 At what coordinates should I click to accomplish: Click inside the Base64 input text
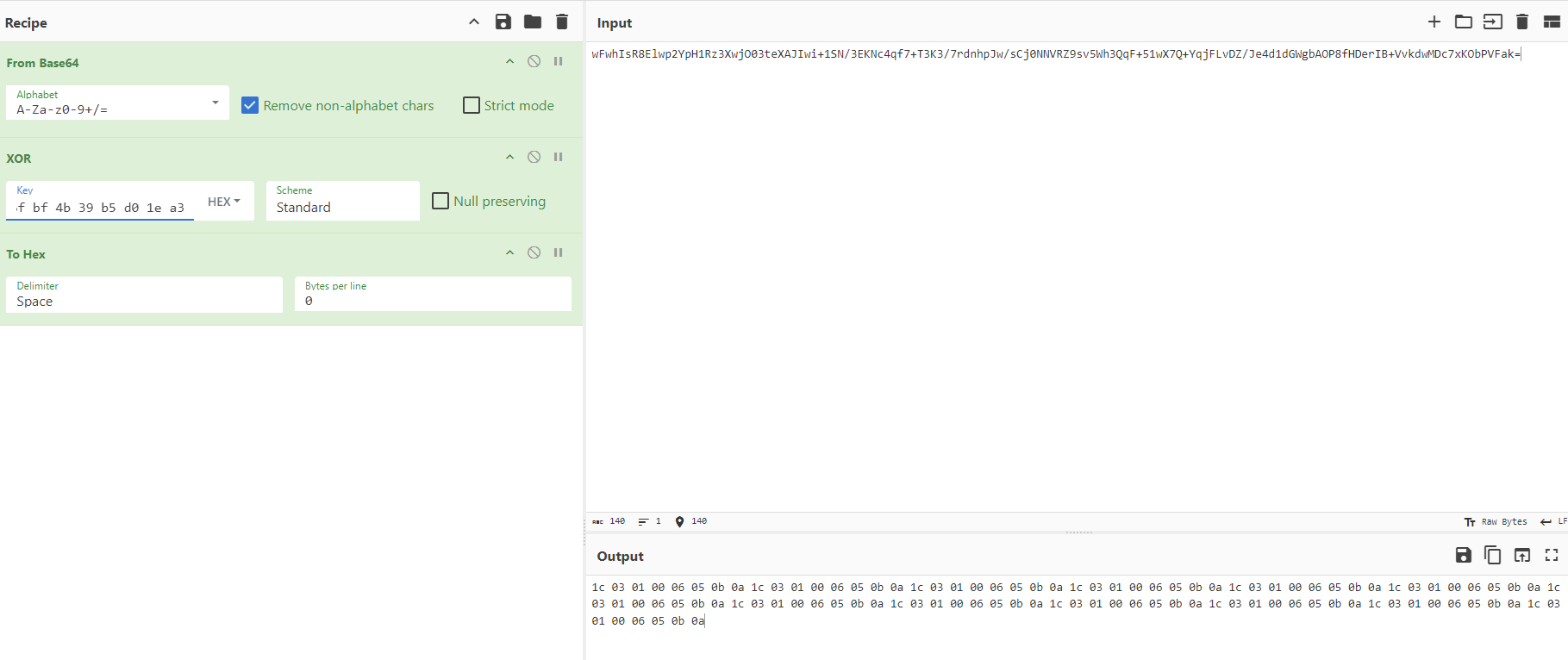point(1056,54)
